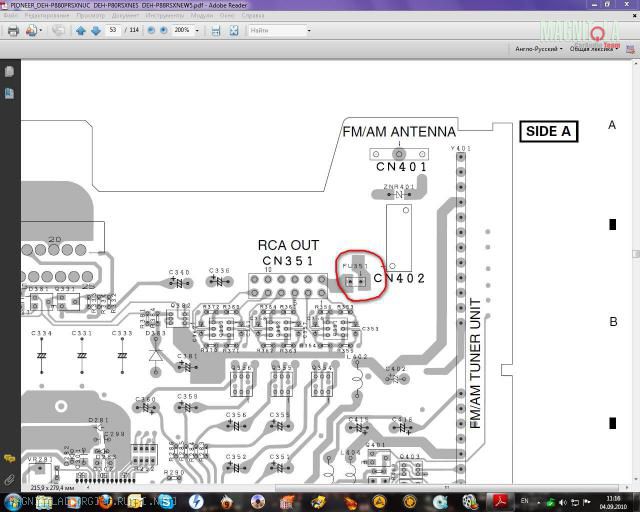Click the 200% zoom value field
Viewport: 640px width, 512px height.
click(182, 30)
